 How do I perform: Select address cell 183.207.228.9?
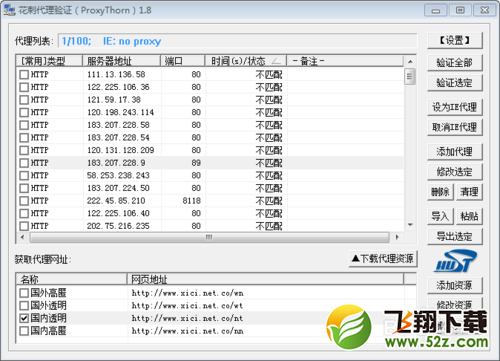116,163
